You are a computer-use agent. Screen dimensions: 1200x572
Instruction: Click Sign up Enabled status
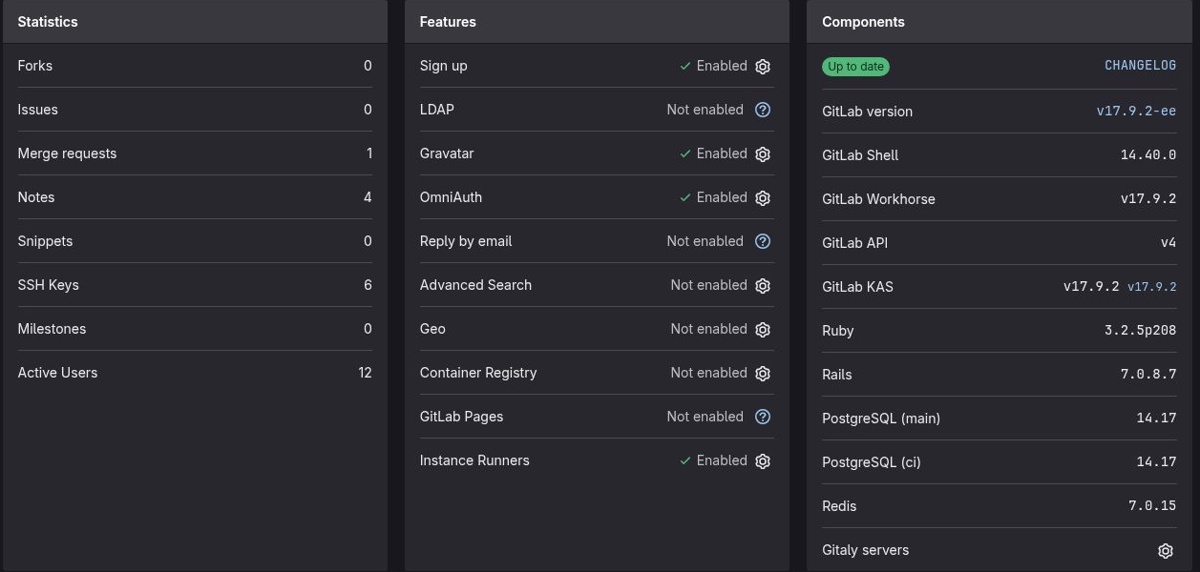(713, 66)
